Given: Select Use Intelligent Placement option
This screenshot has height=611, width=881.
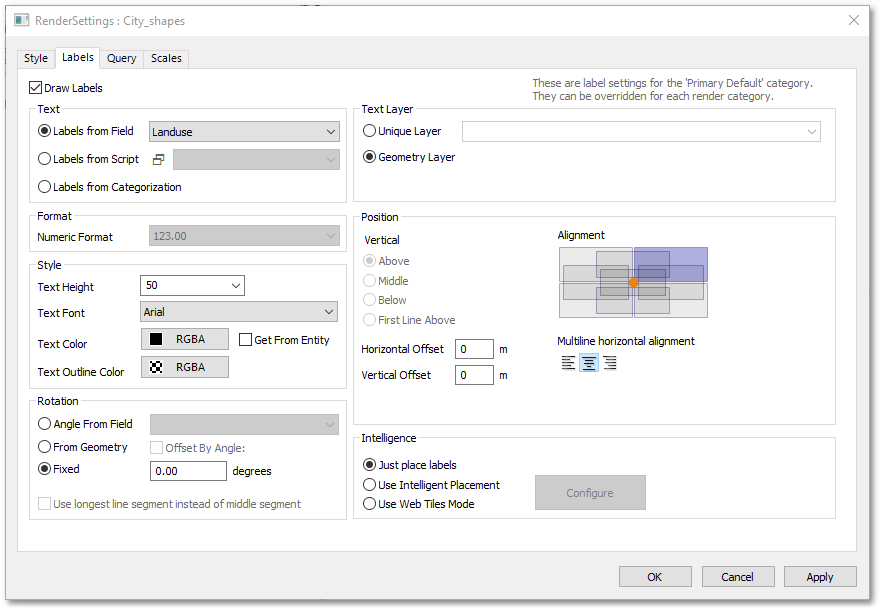Looking at the screenshot, I should pos(369,485).
